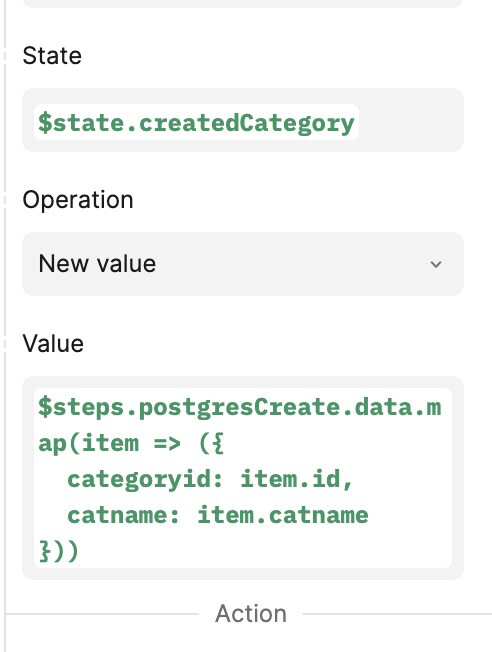Viewport: 492px width, 652px height.
Task: Click the State field label
Action: (52, 56)
